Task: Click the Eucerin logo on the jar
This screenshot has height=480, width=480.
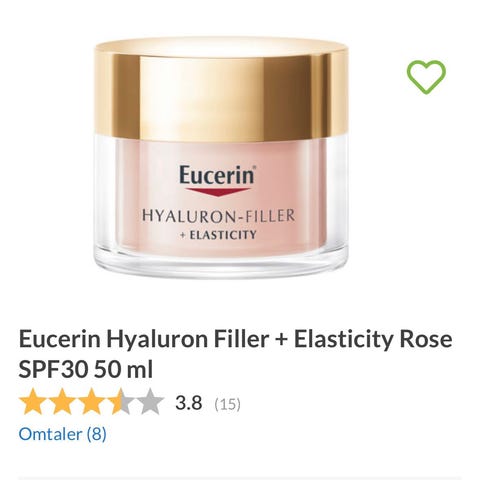Action: click(x=217, y=175)
